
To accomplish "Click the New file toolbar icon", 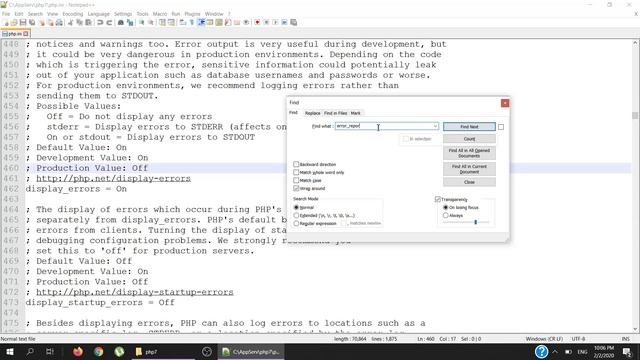I will pos(6,23).
